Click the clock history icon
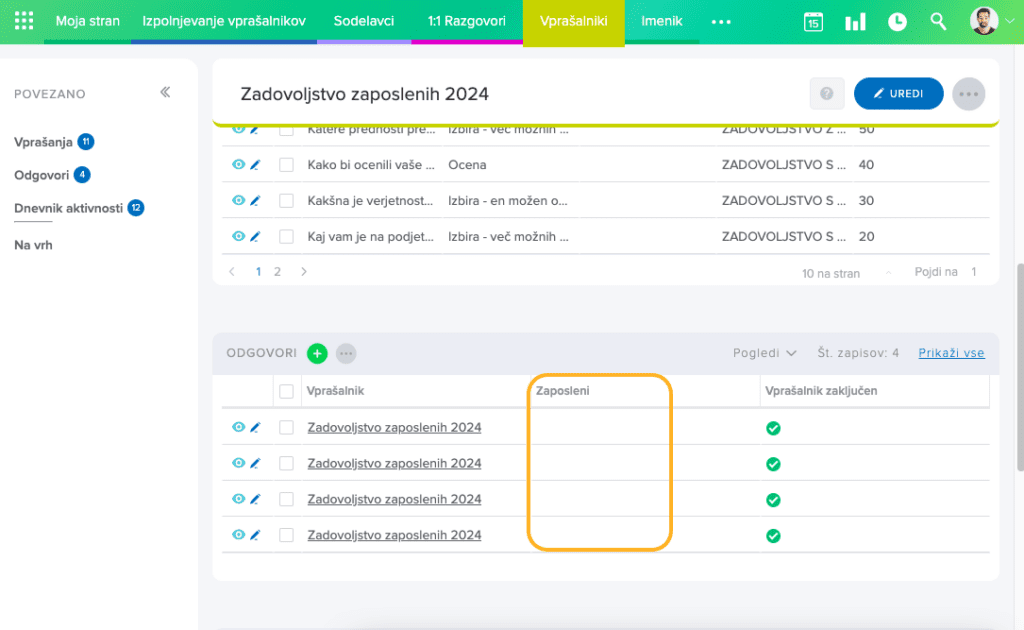The height and width of the screenshot is (630, 1024). (x=897, y=22)
